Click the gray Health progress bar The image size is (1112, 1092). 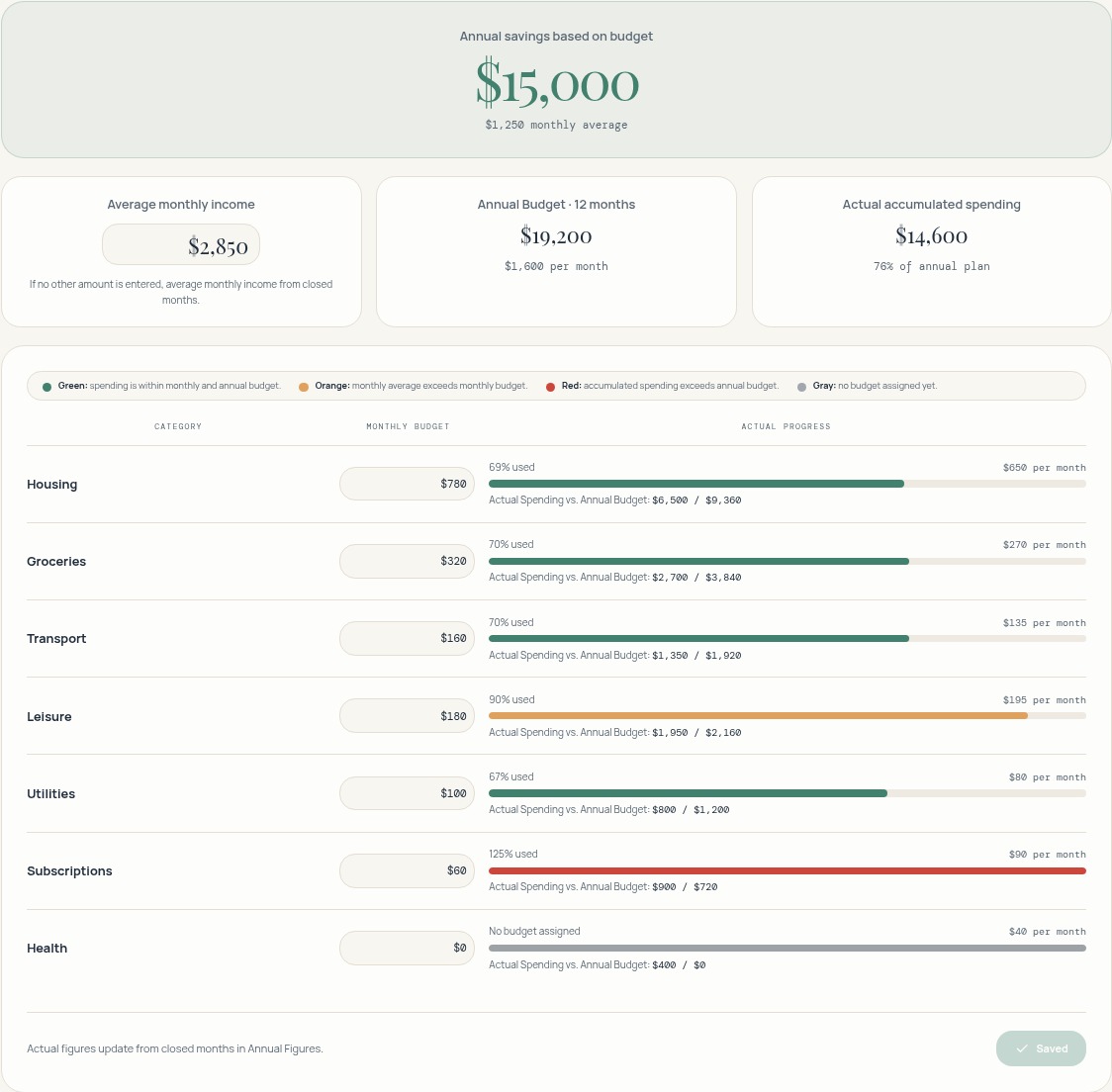pyautogui.click(x=788, y=948)
